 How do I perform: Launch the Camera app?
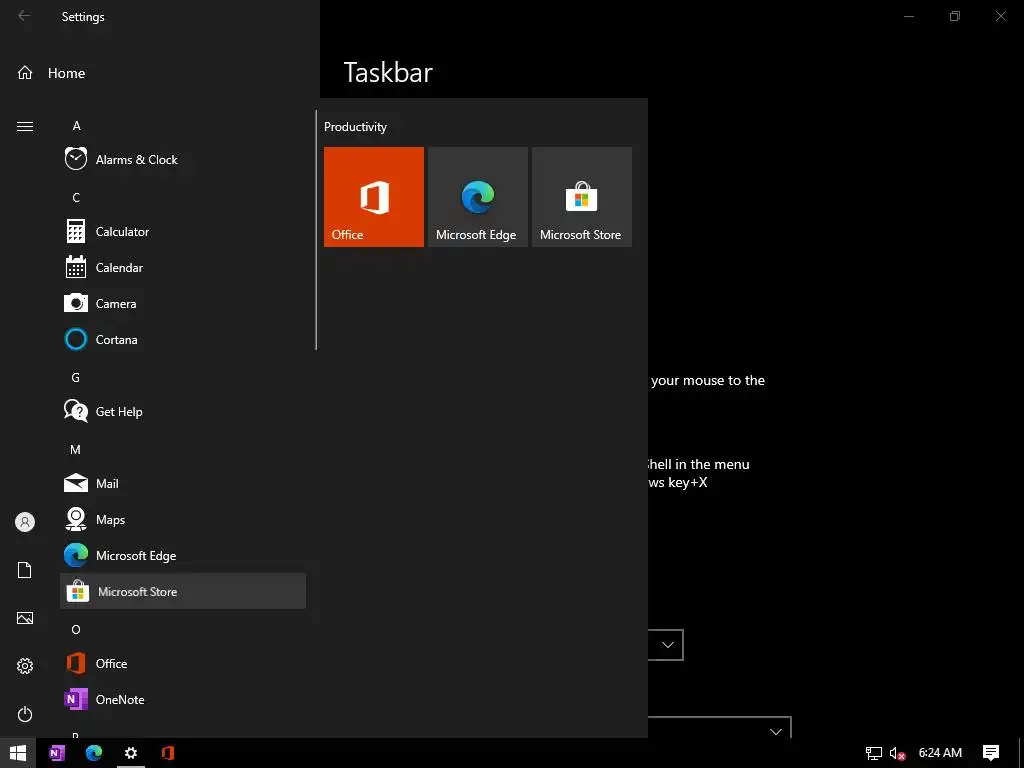[183, 304]
